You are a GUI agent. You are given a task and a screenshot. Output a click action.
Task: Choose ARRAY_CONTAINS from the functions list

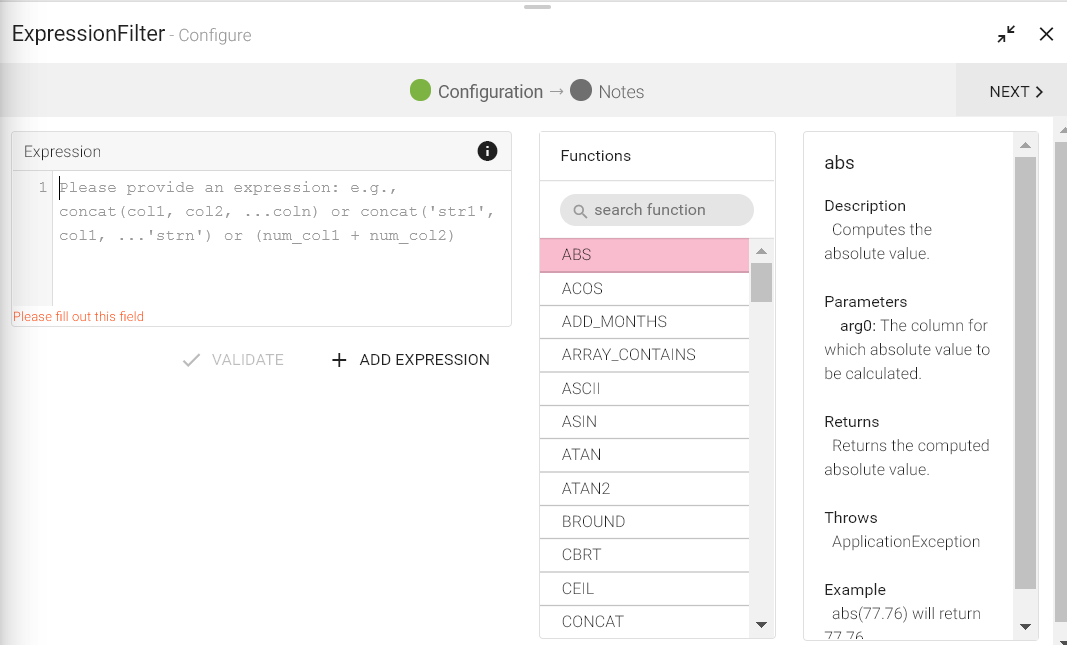644,355
